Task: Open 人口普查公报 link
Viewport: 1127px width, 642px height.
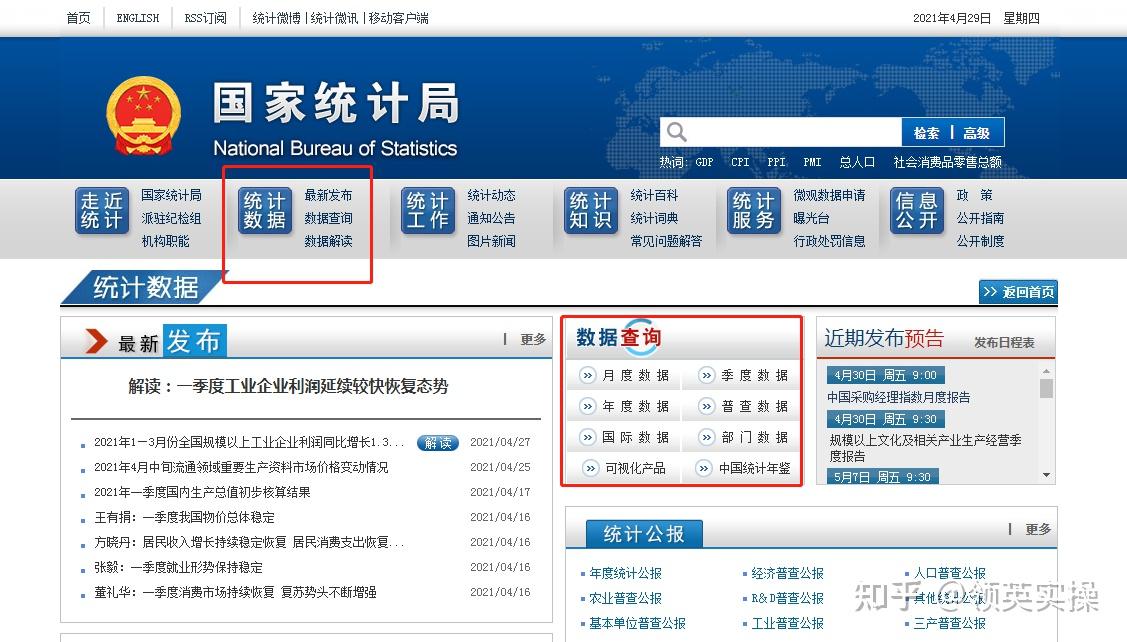Action: click(950, 574)
